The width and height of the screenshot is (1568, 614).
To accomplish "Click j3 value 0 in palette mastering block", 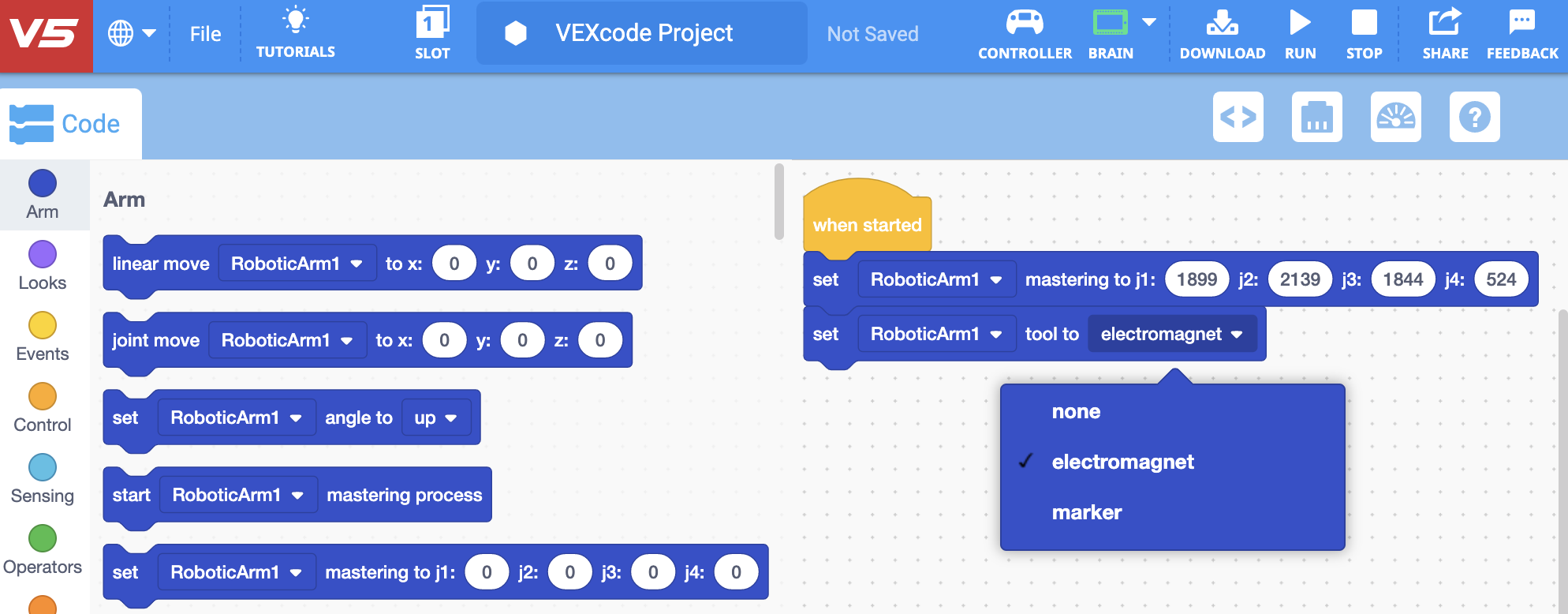I will pyautogui.click(x=653, y=572).
